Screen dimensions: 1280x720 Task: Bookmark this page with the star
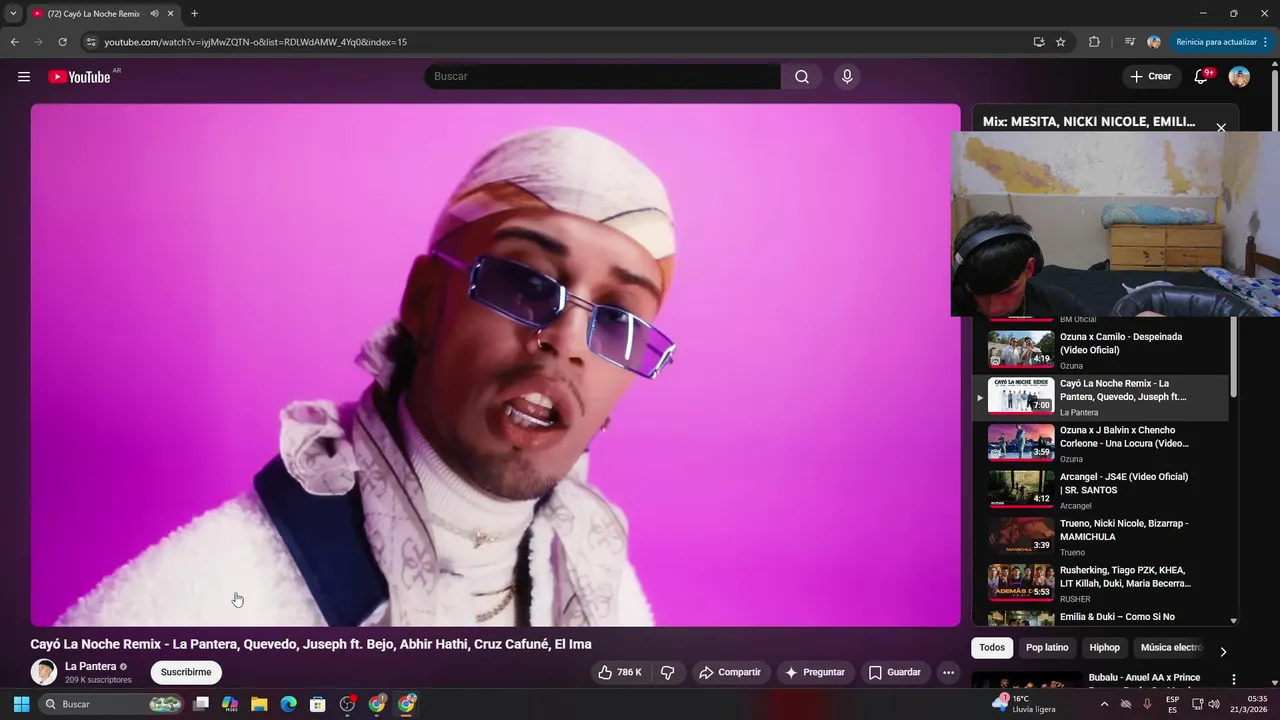tap(1061, 42)
